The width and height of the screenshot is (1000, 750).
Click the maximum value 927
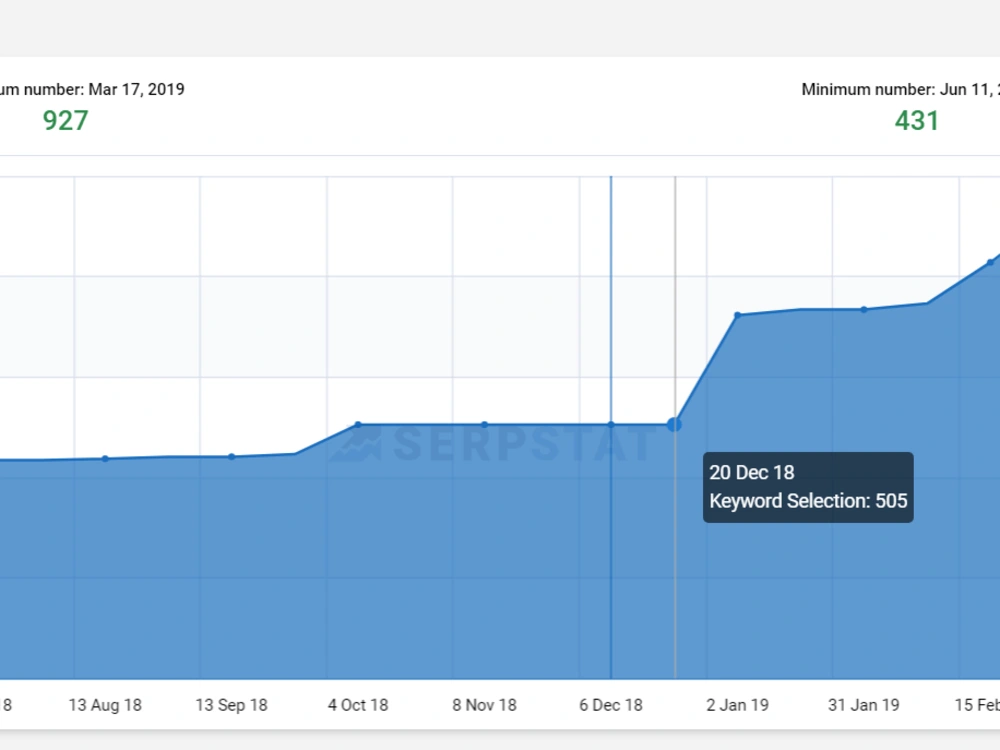[65, 121]
